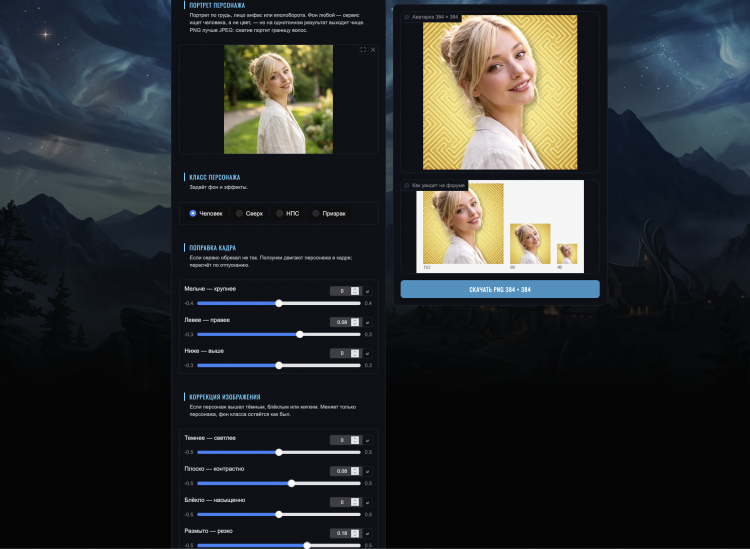Click the Аватарка 384 × 384 label
The width and height of the screenshot is (750, 549).
(x=435, y=17)
